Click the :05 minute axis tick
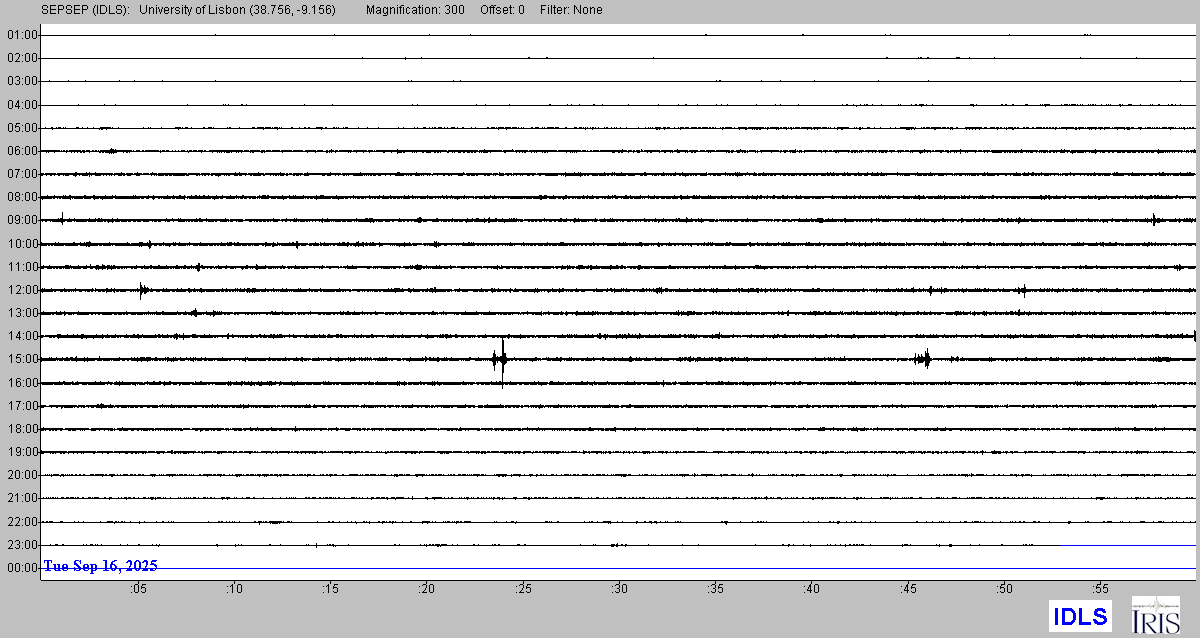Screen dimensions: 1200x638 138,589
